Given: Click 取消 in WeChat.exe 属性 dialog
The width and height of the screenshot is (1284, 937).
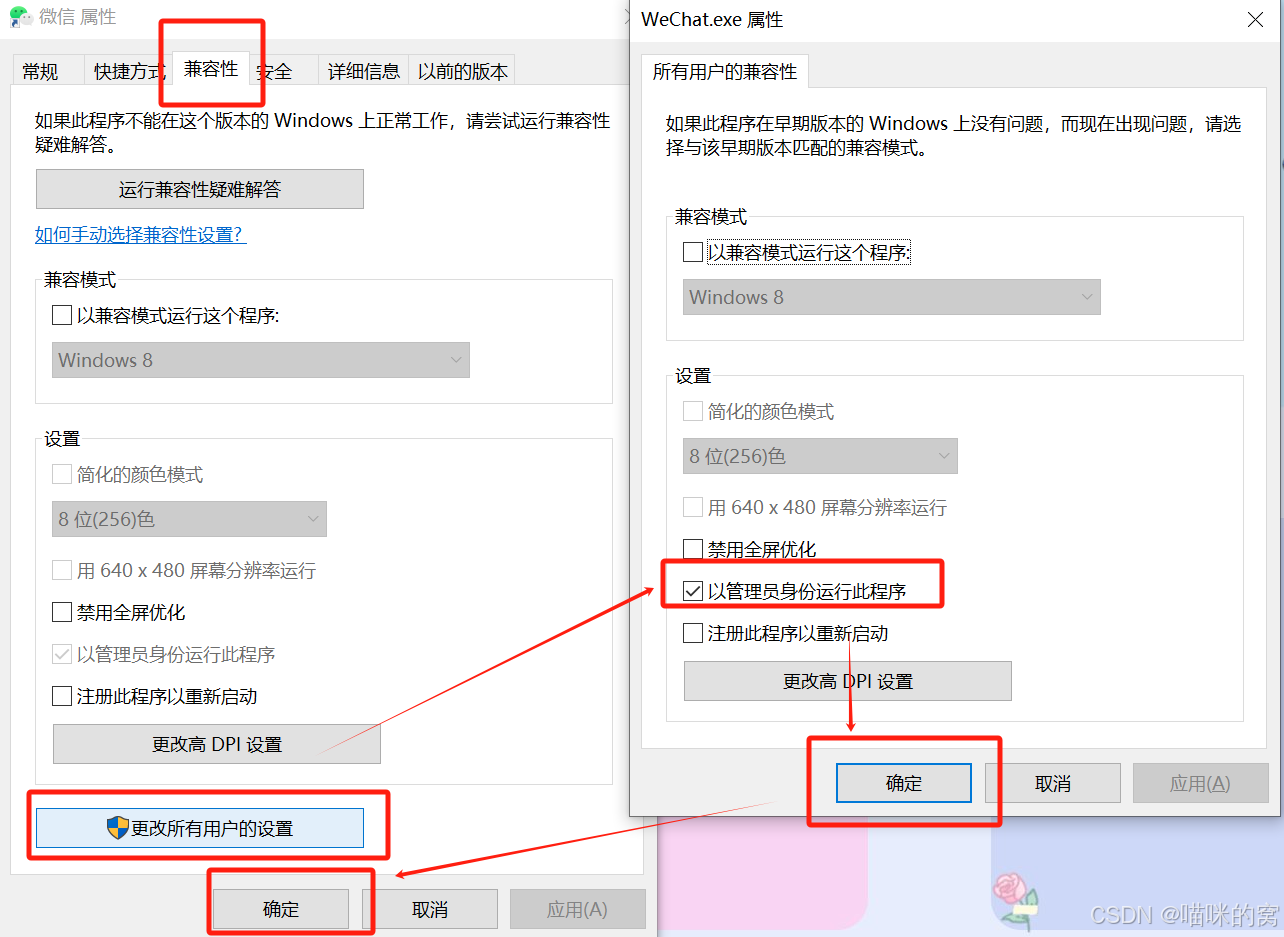Looking at the screenshot, I should [1053, 783].
